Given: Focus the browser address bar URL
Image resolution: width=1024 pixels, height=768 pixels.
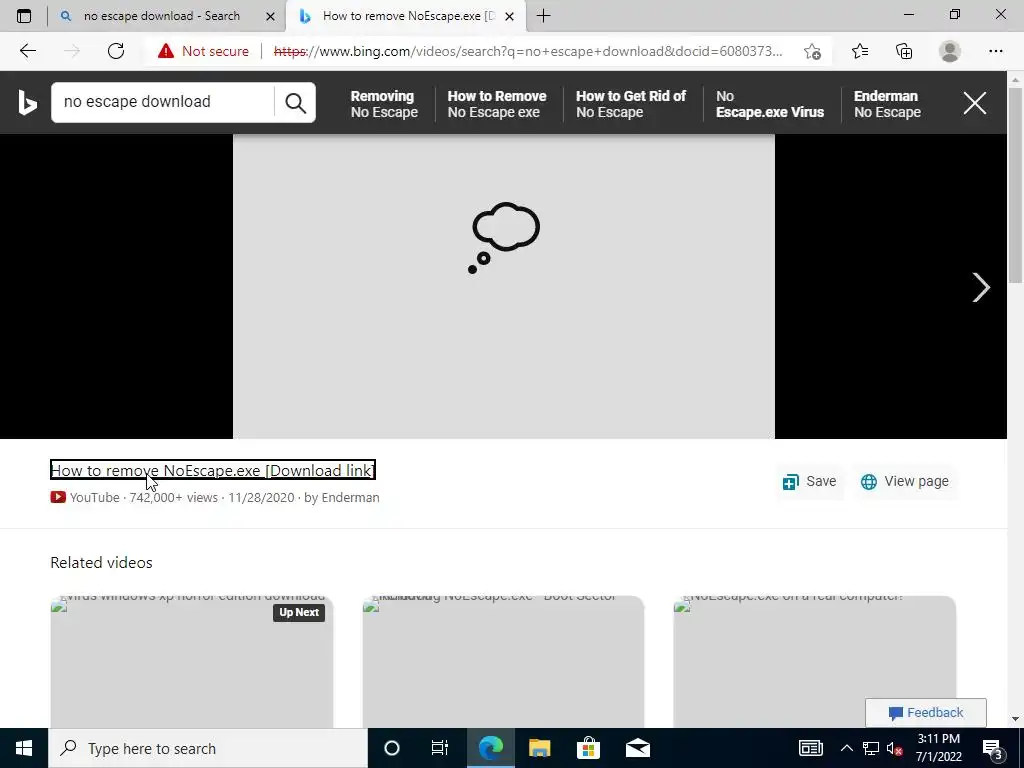Looking at the screenshot, I should tap(528, 51).
